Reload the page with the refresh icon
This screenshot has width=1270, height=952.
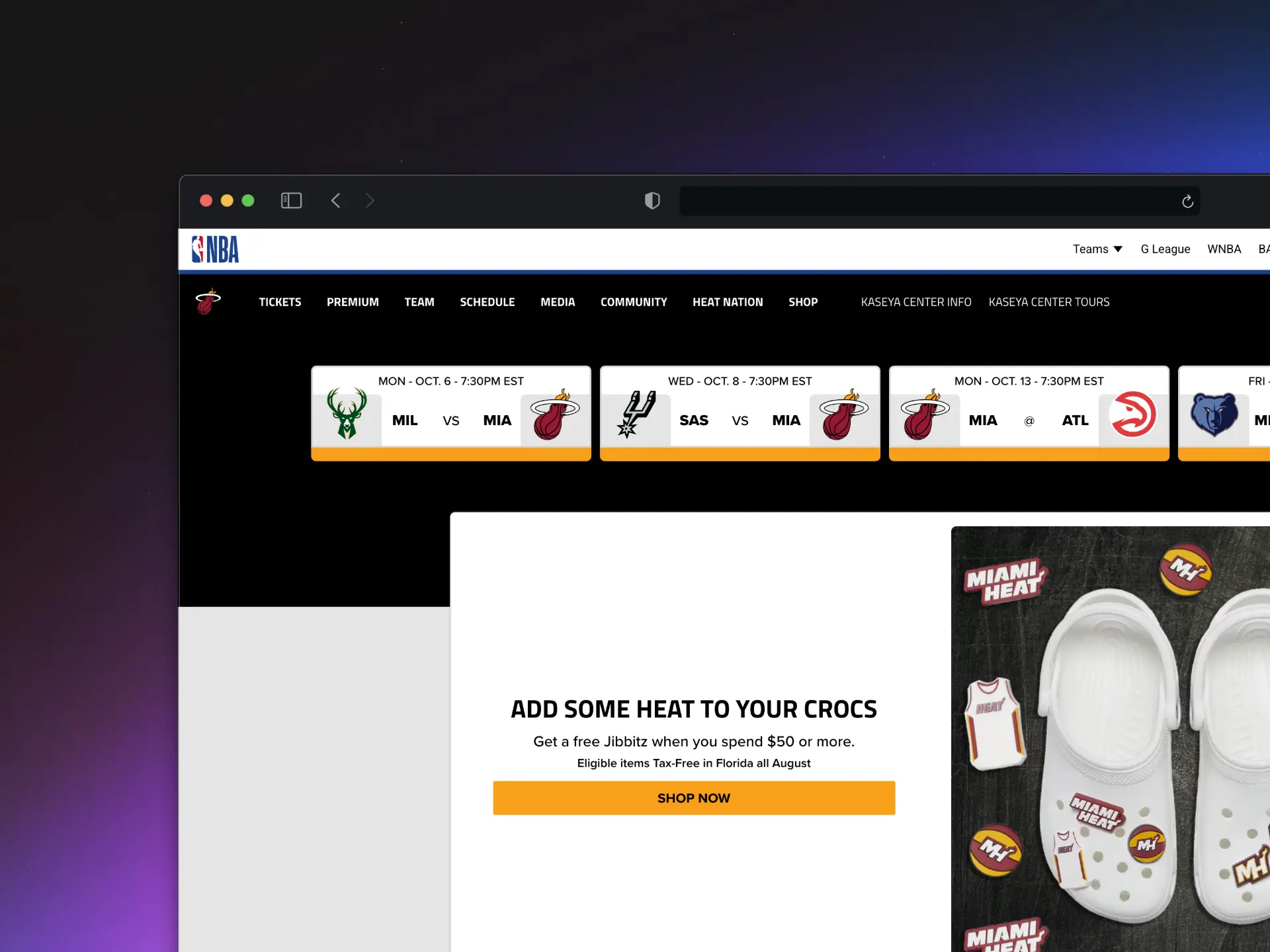pos(1187,201)
